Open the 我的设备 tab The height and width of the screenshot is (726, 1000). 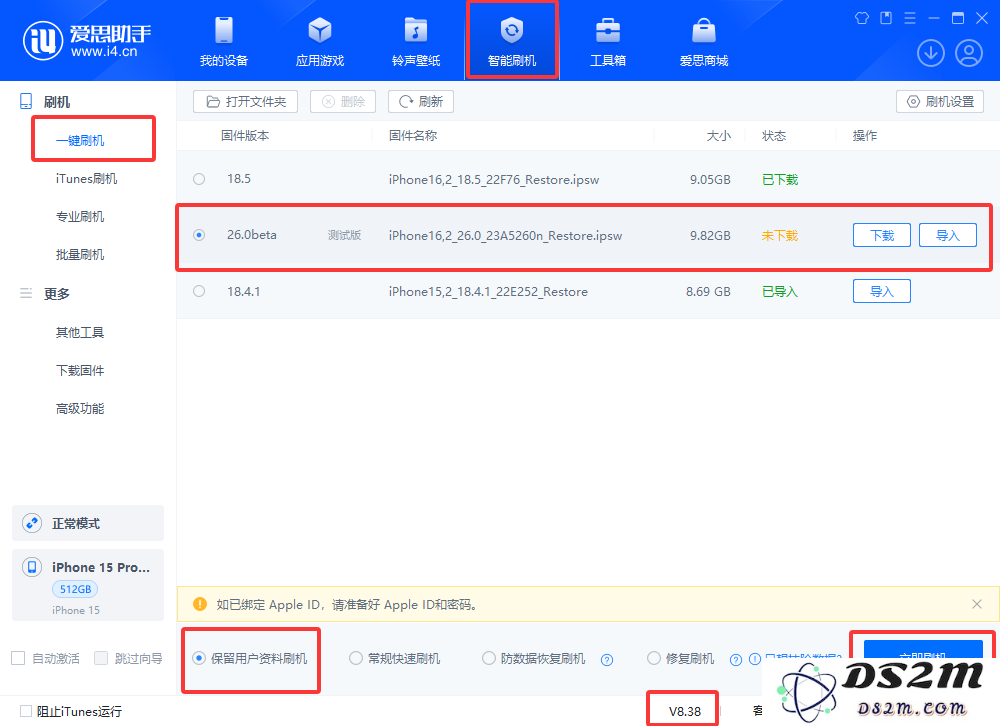[224, 41]
